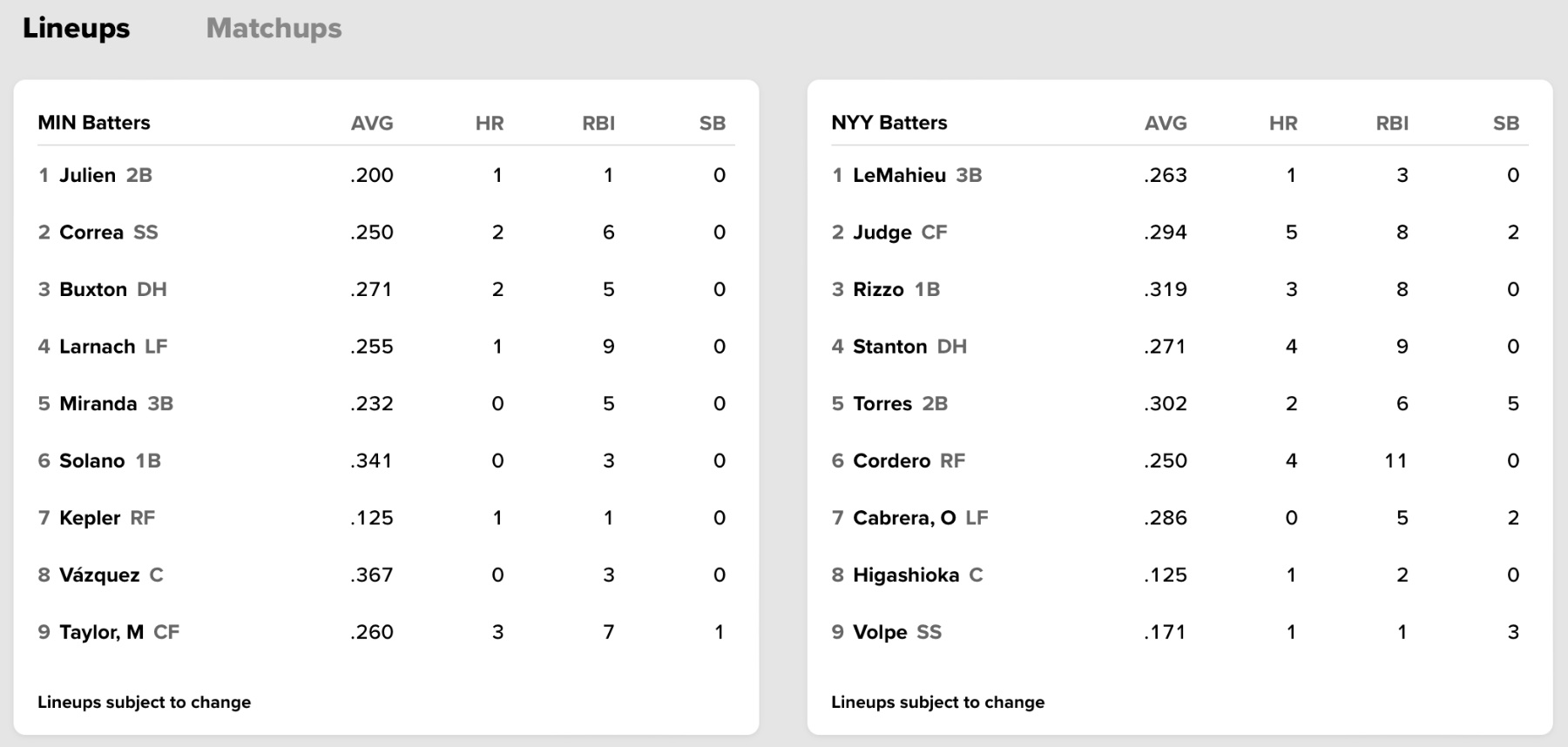Open Higashioka's player profile

tap(906, 575)
